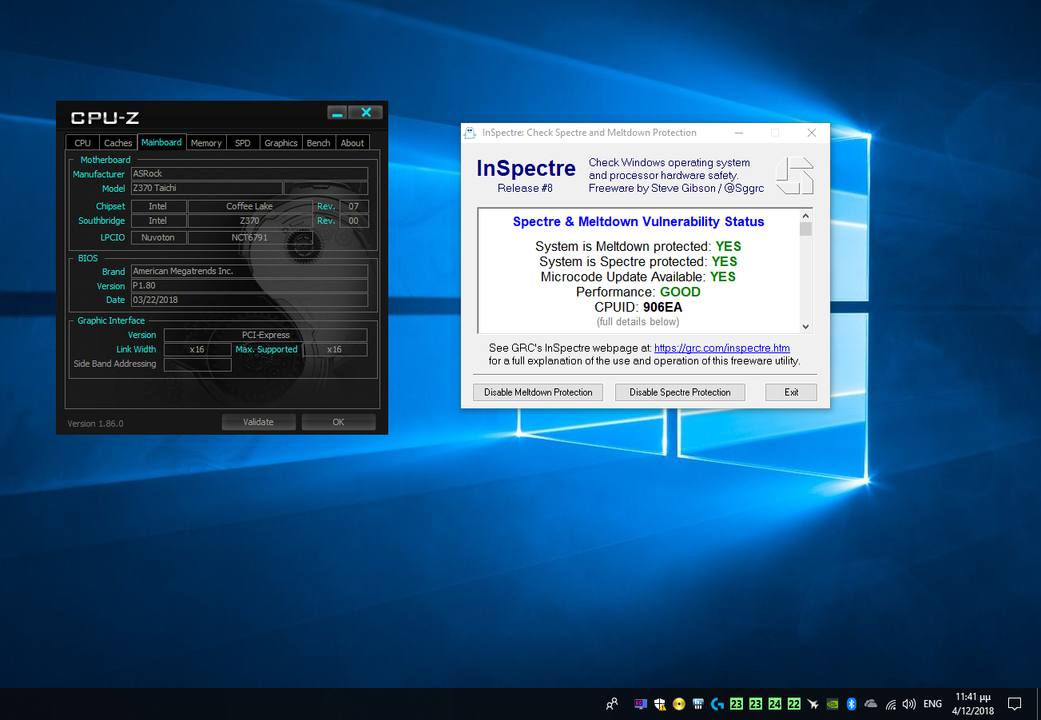Show the About tab in CPU-Z
The image size is (1041, 720).
(353, 143)
